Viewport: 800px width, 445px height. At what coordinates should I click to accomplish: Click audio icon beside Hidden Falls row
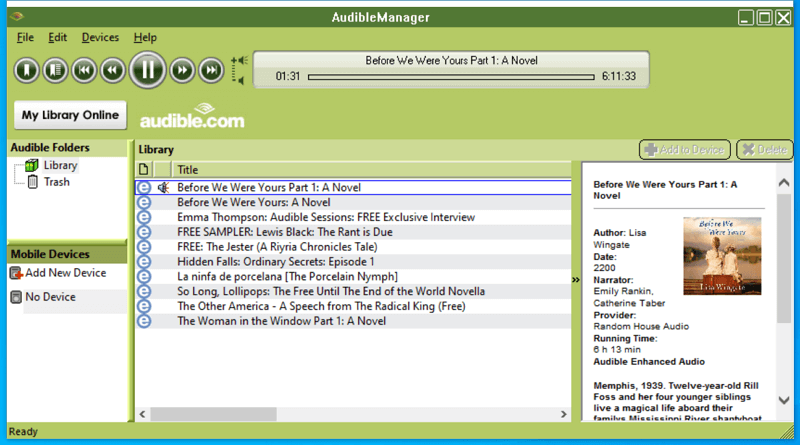pyautogui.click(x=144, y=261)
